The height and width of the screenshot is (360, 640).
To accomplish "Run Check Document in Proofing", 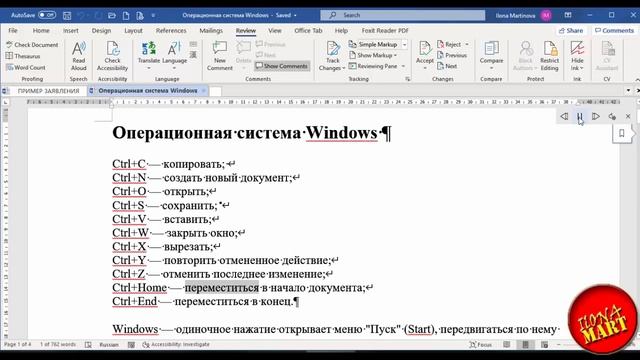I will [x=32, y=45].
